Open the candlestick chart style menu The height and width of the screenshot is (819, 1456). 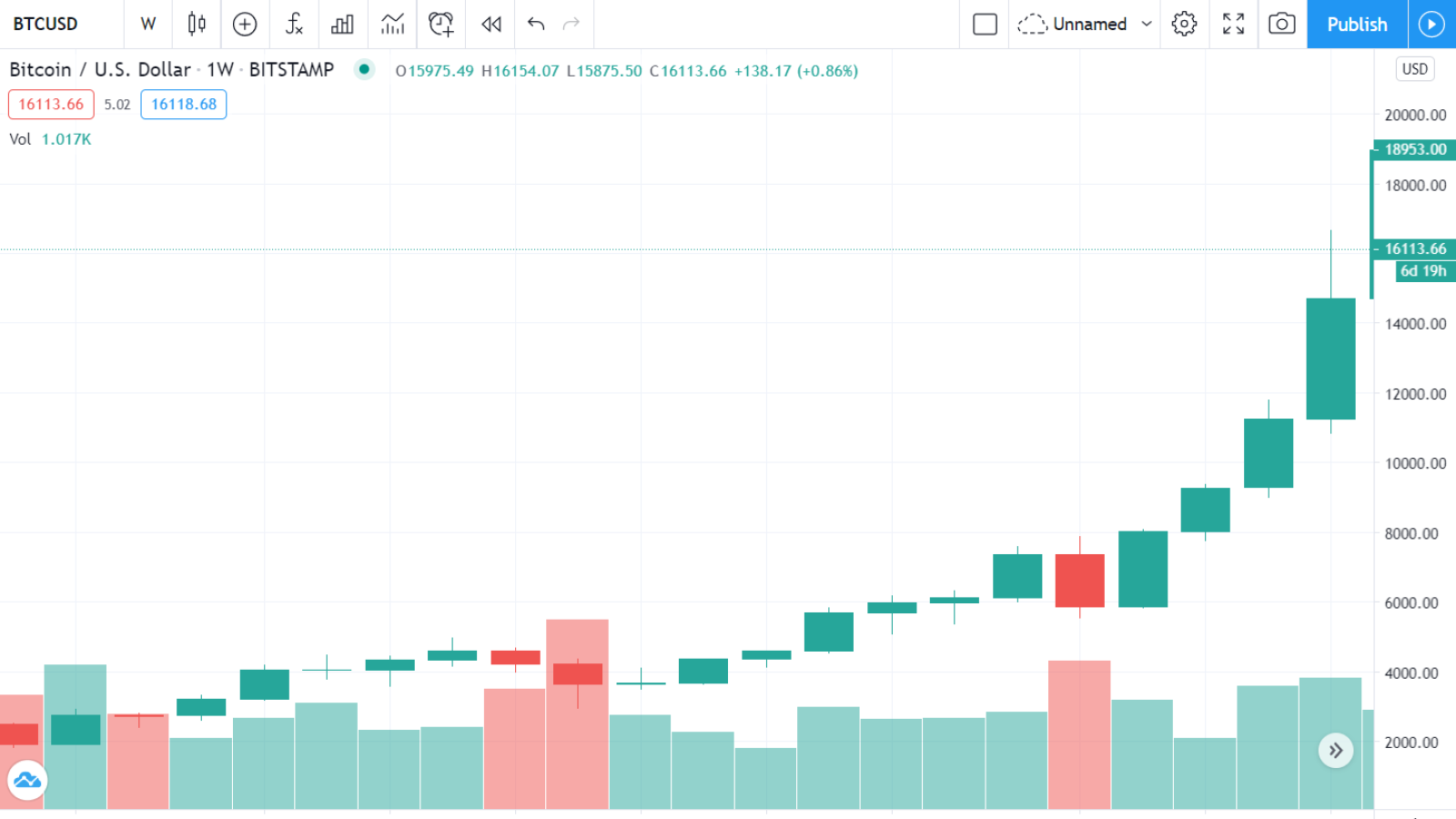point(197,24)
